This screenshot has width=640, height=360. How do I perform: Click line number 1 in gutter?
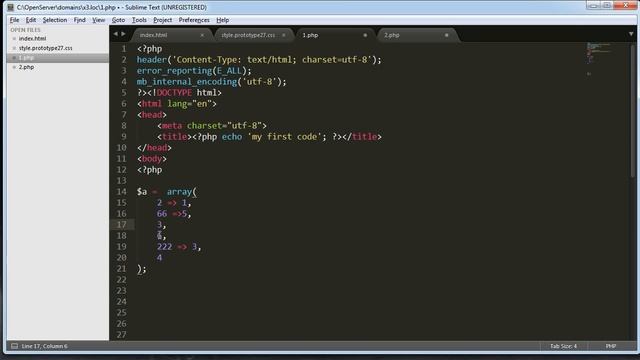click(124, 49)
